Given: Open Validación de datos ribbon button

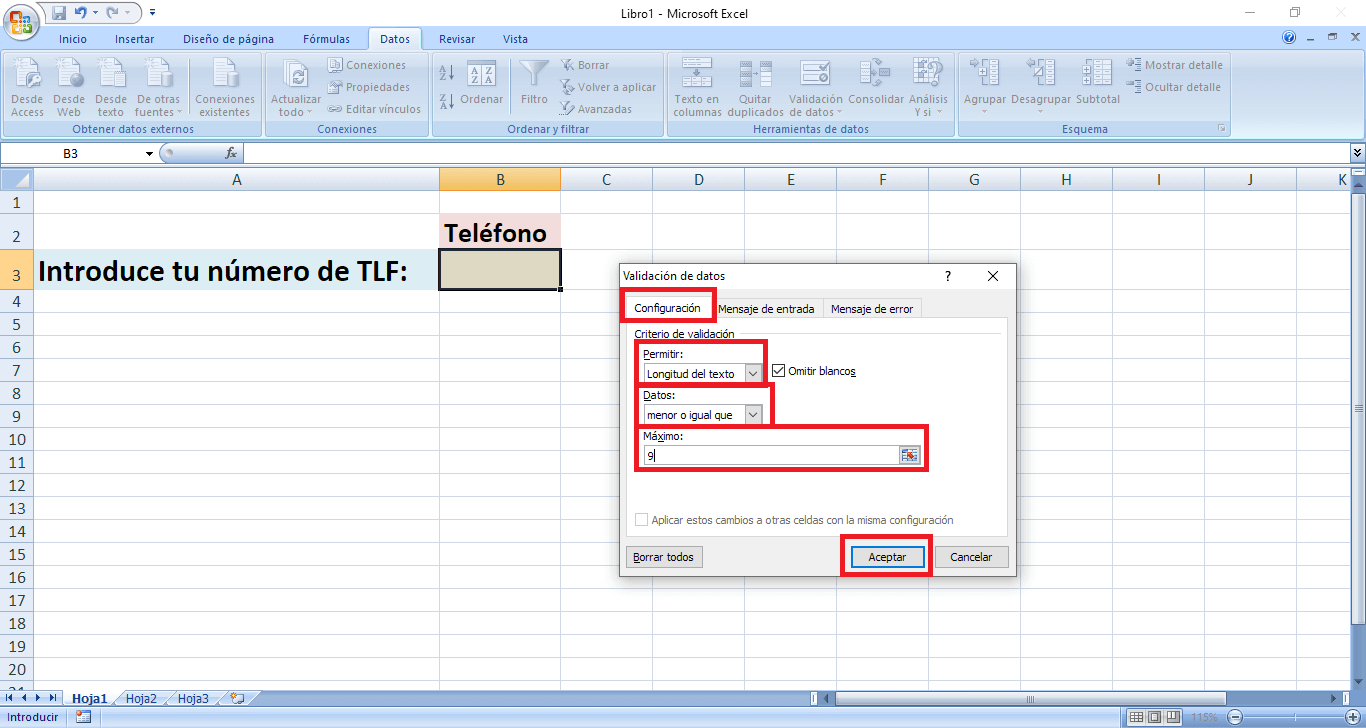Looking at the screenshot, I should (x=816, y=88).
